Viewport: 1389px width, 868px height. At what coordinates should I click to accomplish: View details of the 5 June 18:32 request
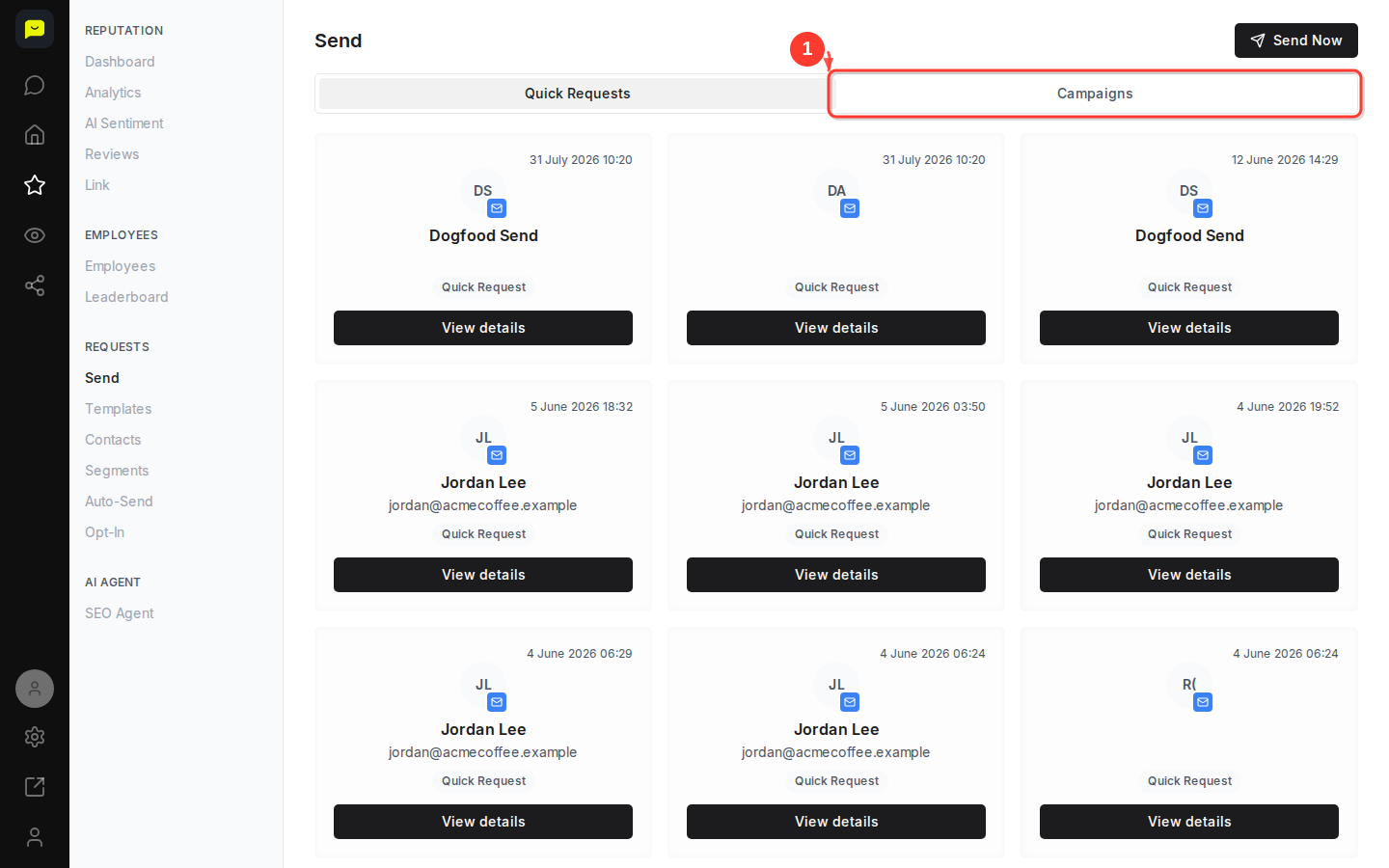click(483, 575)
